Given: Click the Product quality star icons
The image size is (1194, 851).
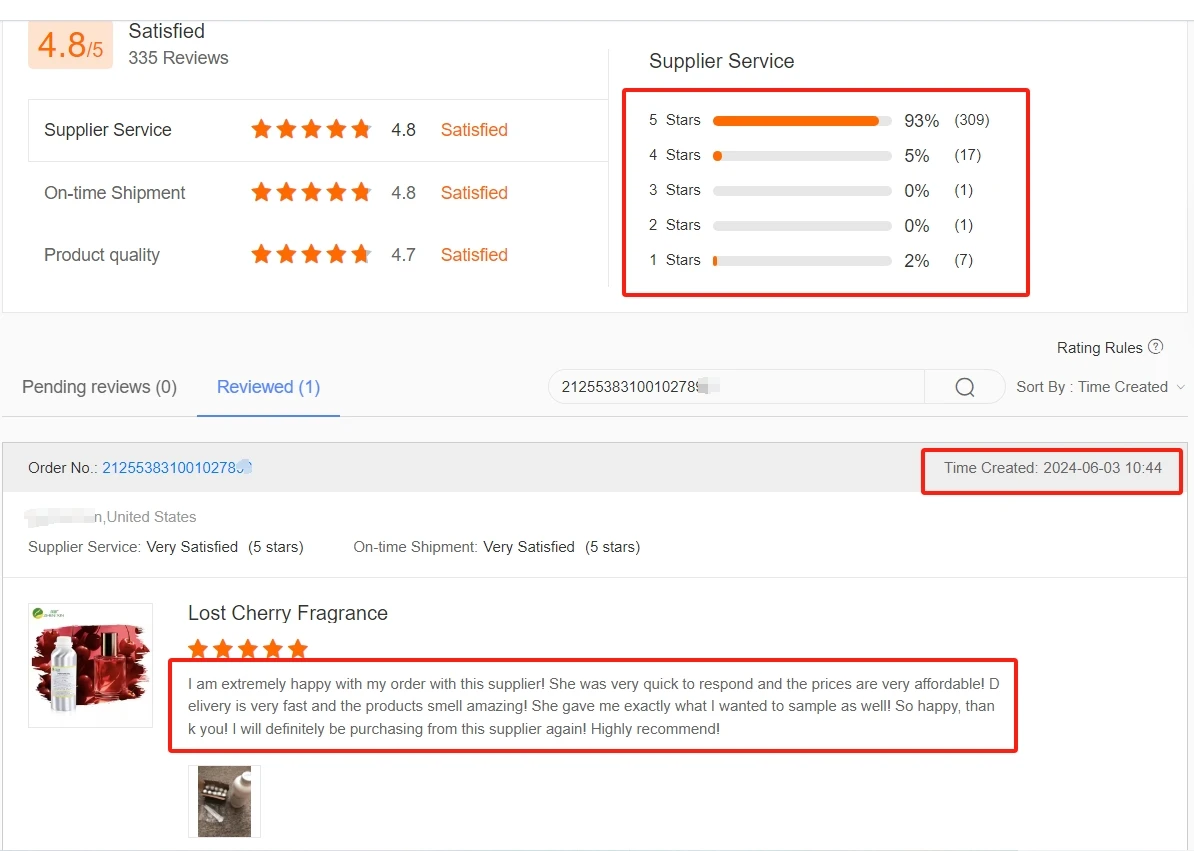Looking at the screenshot, I should pos(311,255).
